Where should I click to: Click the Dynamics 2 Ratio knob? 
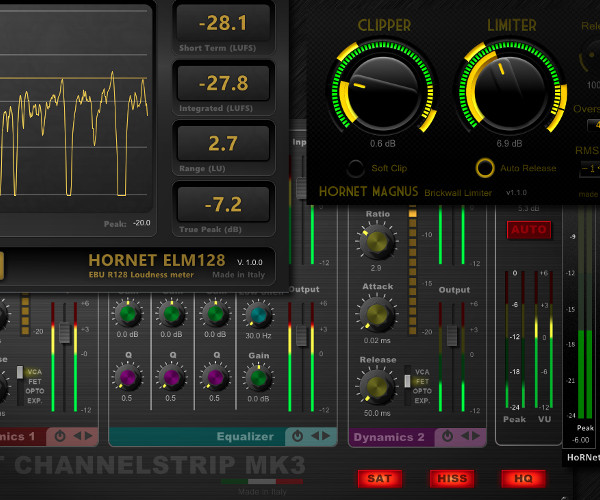pos(377,241)
